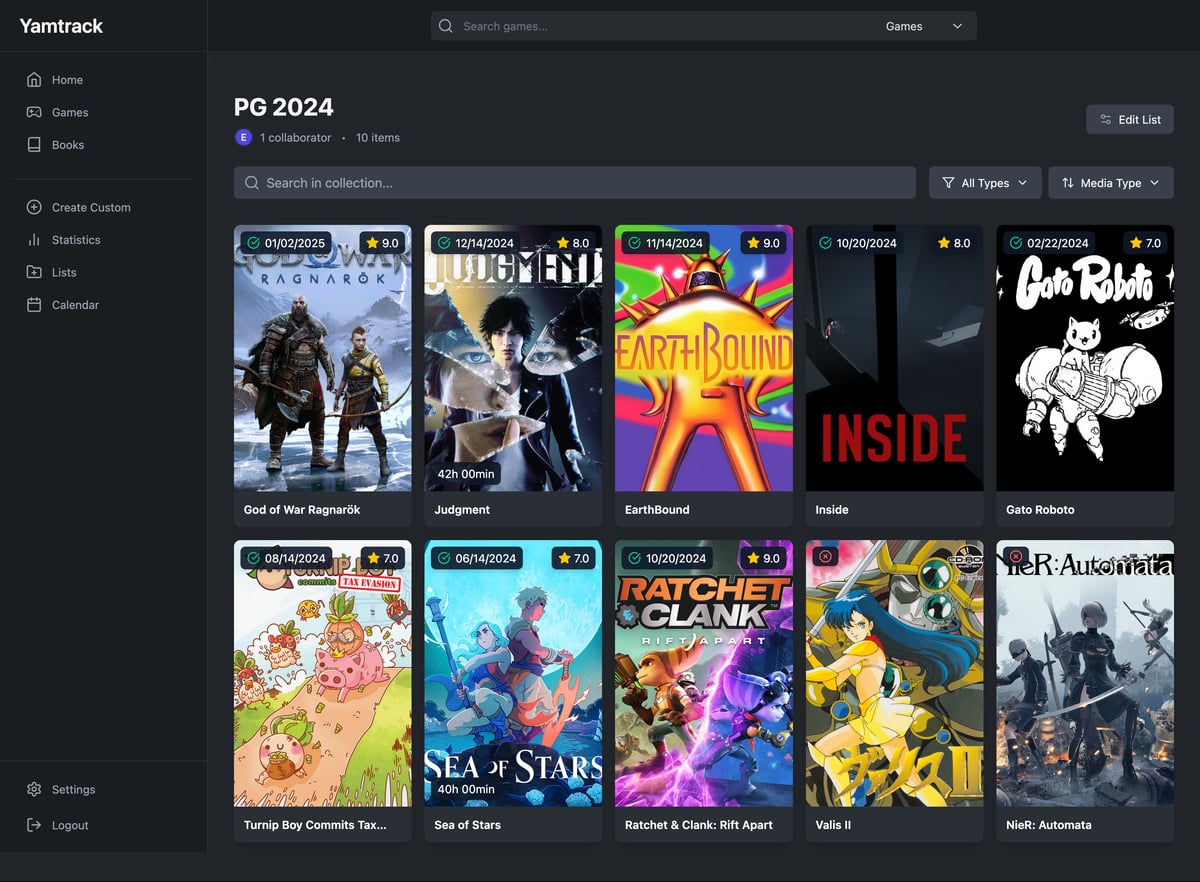The height and width of the screenshot is (882, 1200).
Task: Click the completed checkmark on God of War Ragnarök
Action: [x=253, y=243]
